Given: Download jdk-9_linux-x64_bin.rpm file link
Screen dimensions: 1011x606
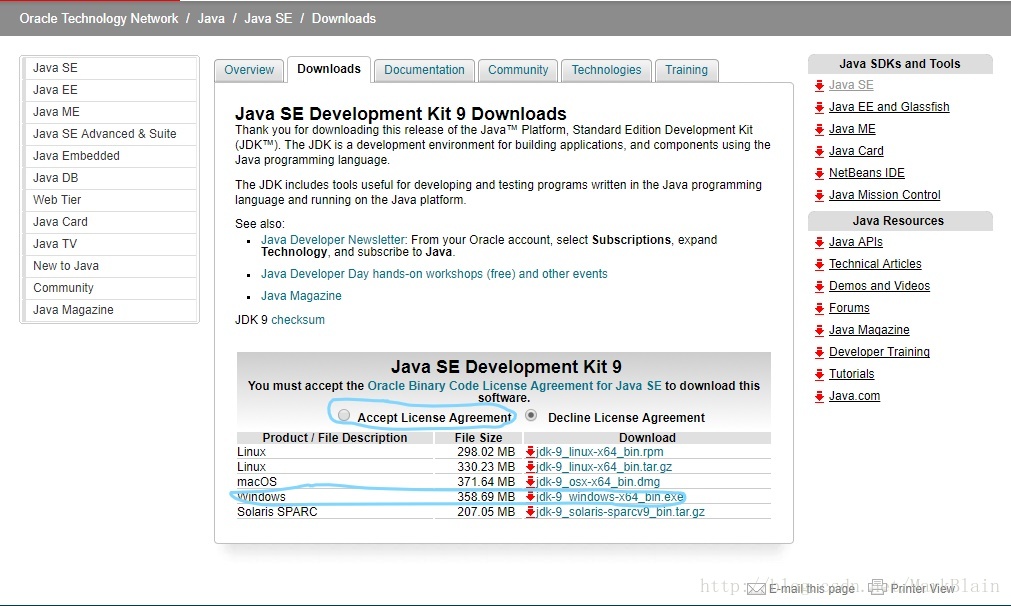Looking at the screenshot, I should coord(600,452).
